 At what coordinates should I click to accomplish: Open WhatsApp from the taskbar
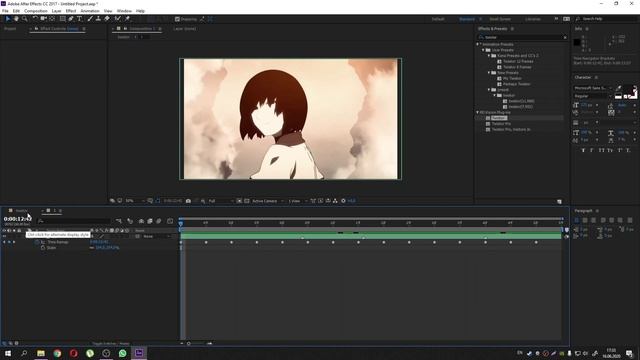[x=122, y=353]
